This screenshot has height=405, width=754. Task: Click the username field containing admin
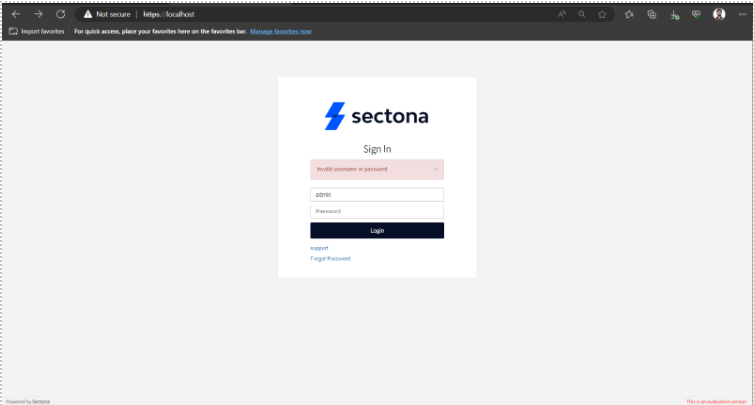coord(376,195)
